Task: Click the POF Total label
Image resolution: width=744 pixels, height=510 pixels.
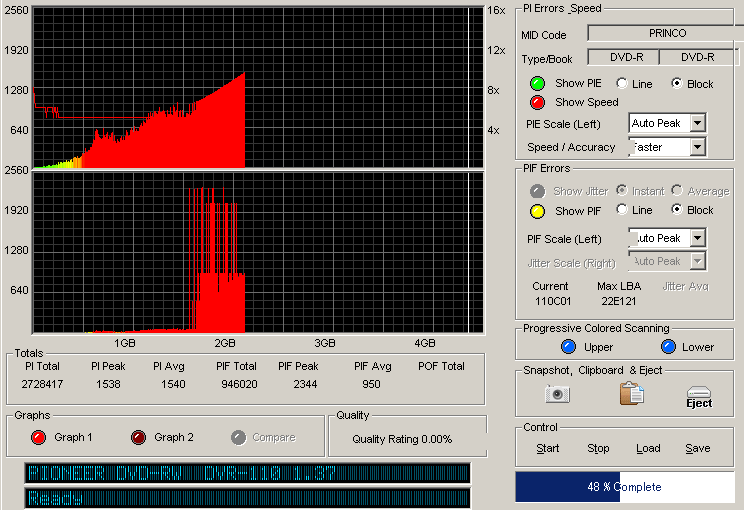Action: [441, 366]
